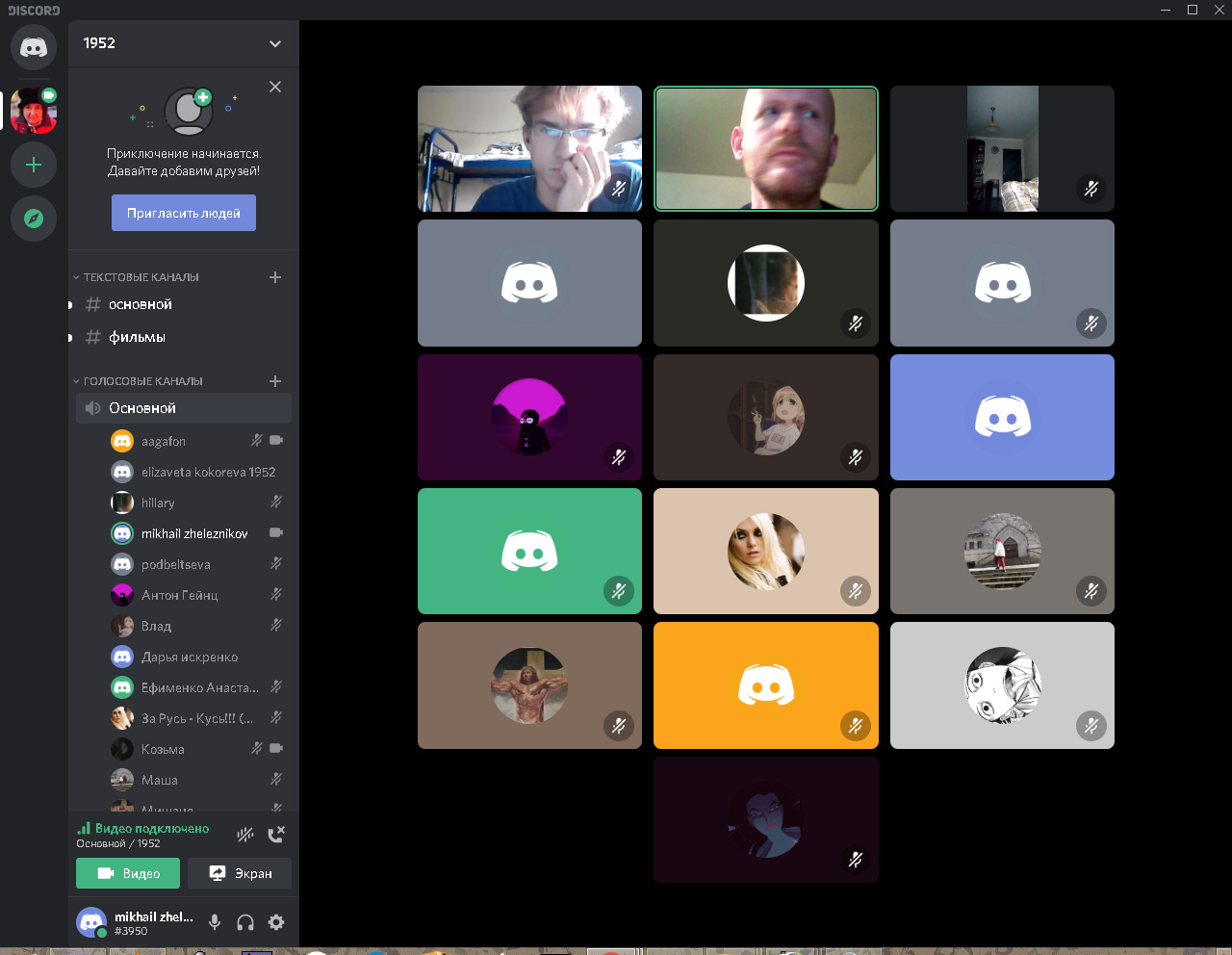The width and height of the screenshot is (1232, 955).
Task: Click mute icon on ceiling lamp tile
Action: pyautogui.click(x=1091, y=189)
